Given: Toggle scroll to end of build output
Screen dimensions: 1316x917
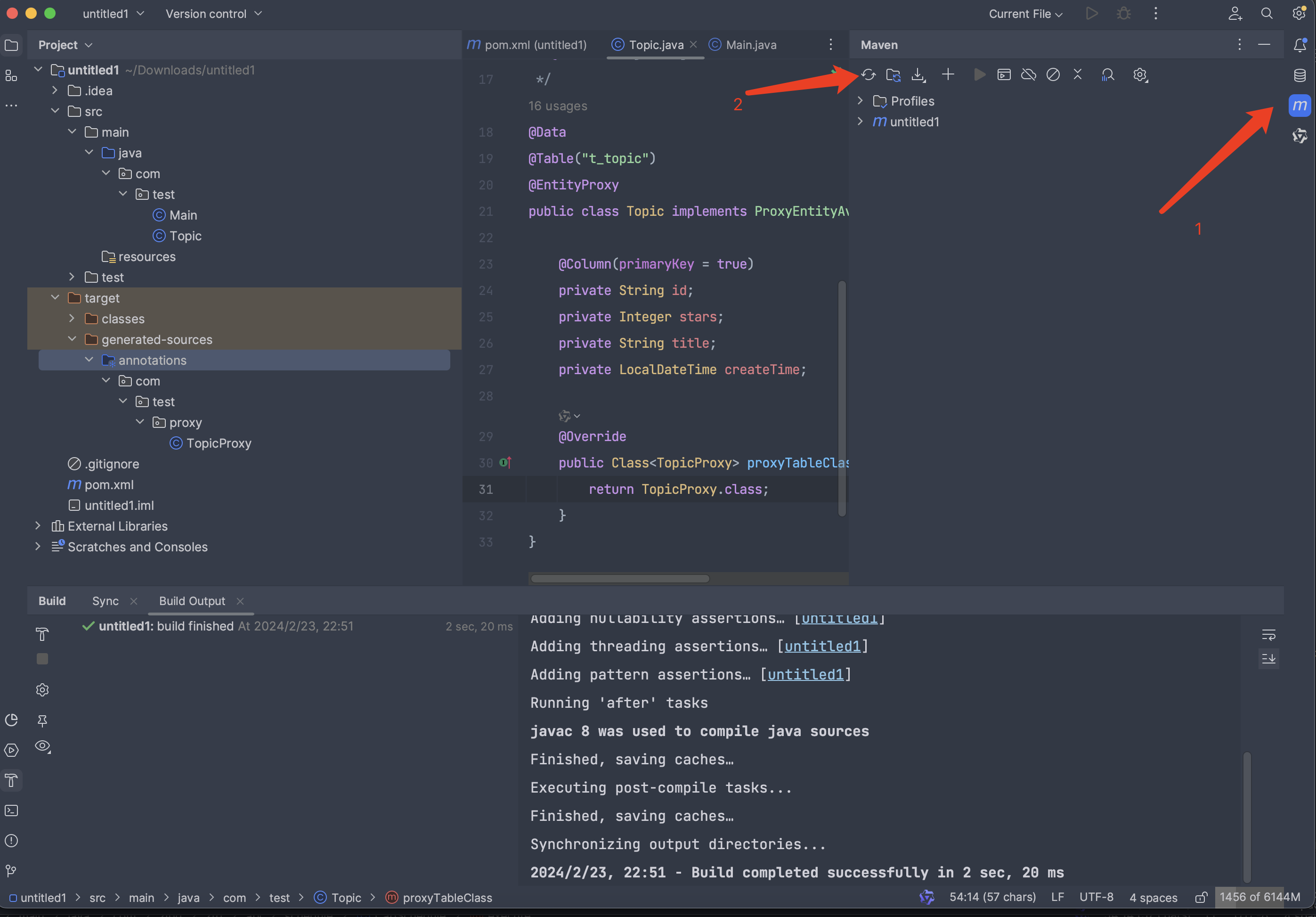Looking at the screenshot, I should coord(1268,659).
